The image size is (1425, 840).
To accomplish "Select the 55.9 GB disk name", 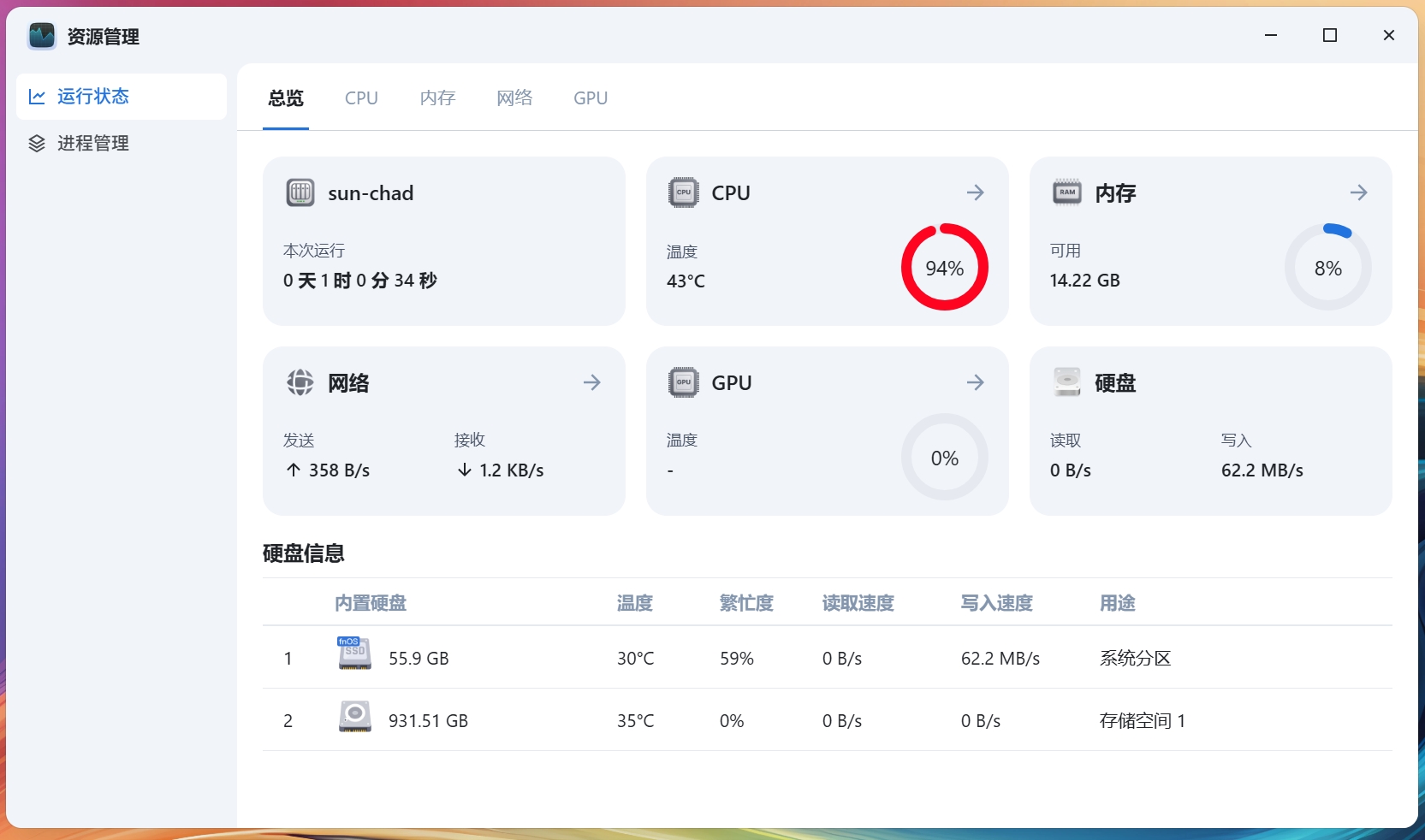I will tap(419, 658).
